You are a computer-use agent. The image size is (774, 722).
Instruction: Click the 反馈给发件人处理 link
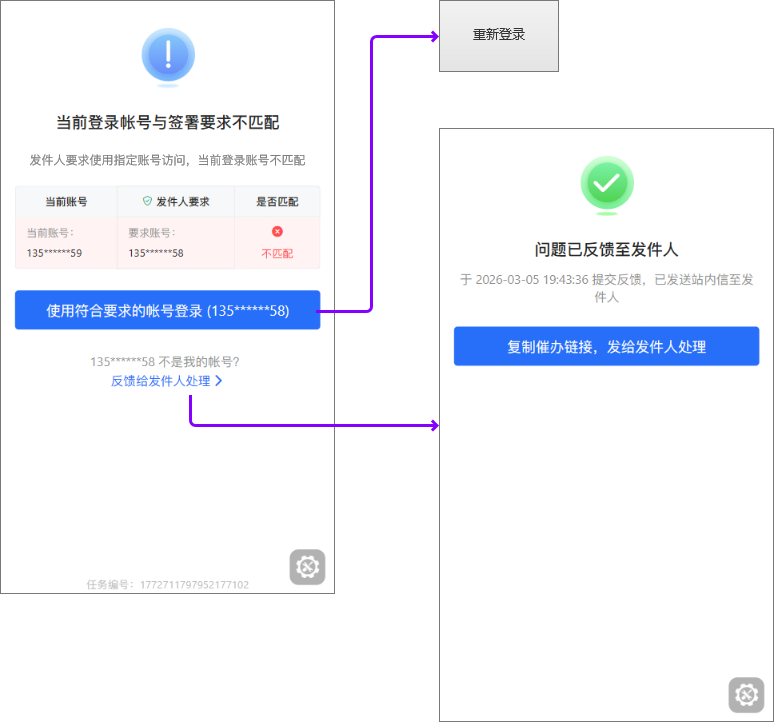[x=160, y=381]
